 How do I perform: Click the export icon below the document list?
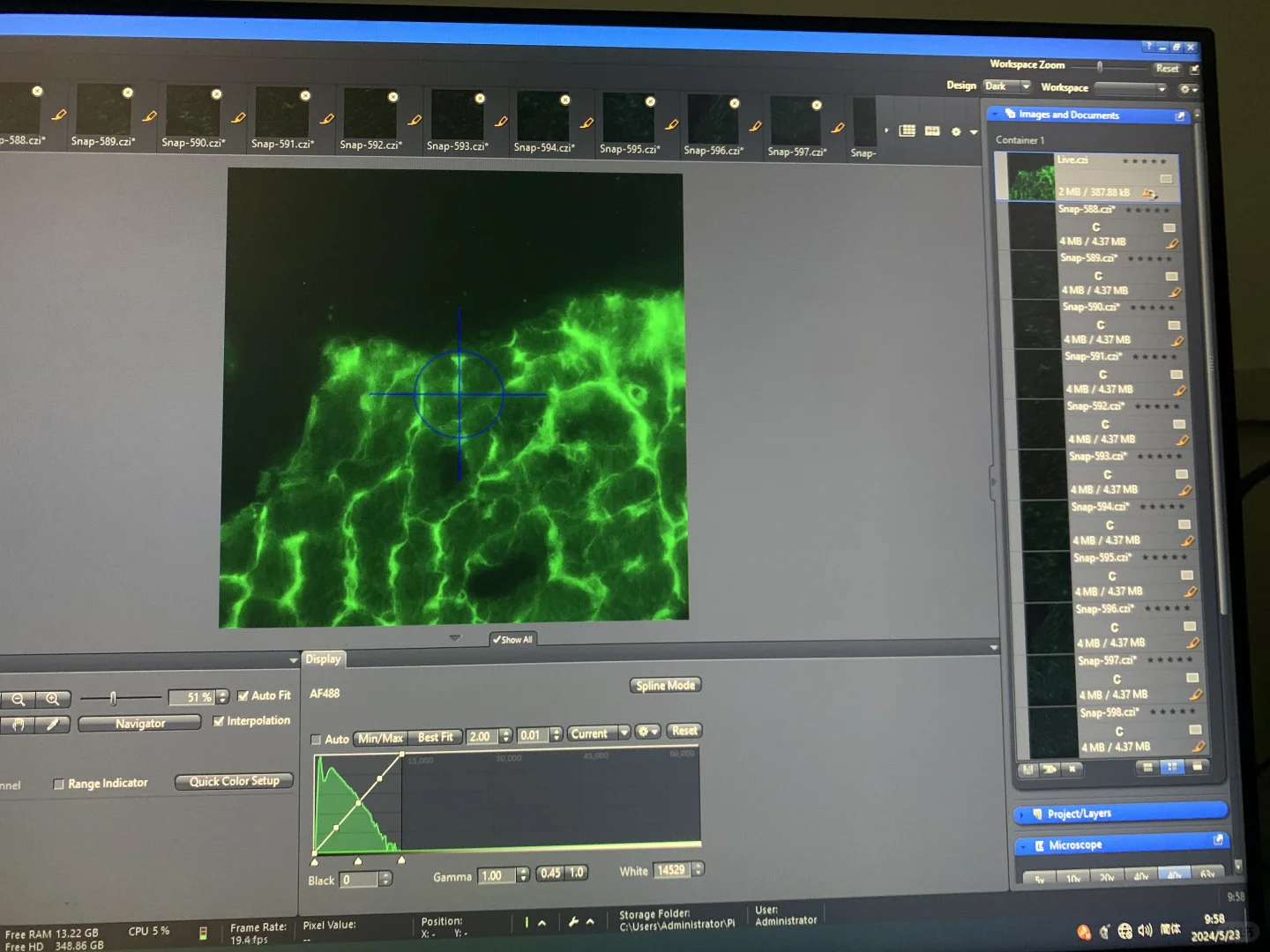coord(1050,769)
